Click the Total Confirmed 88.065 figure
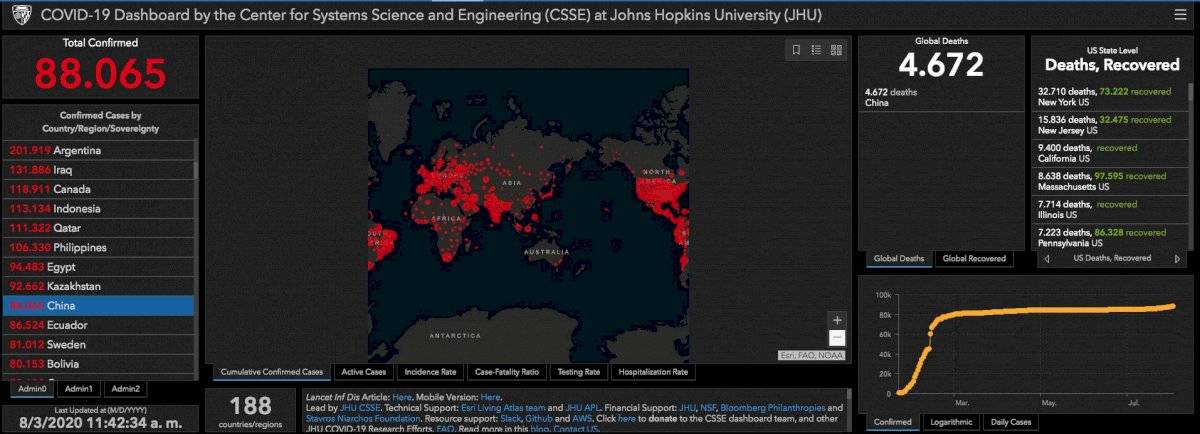This screenshot has height=434, width=1200. pos(100,74)
